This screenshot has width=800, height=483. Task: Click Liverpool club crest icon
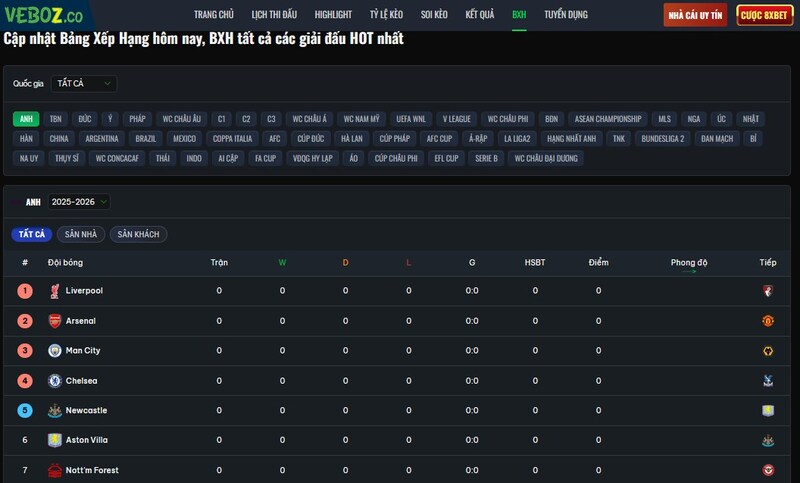click(55, 291)
